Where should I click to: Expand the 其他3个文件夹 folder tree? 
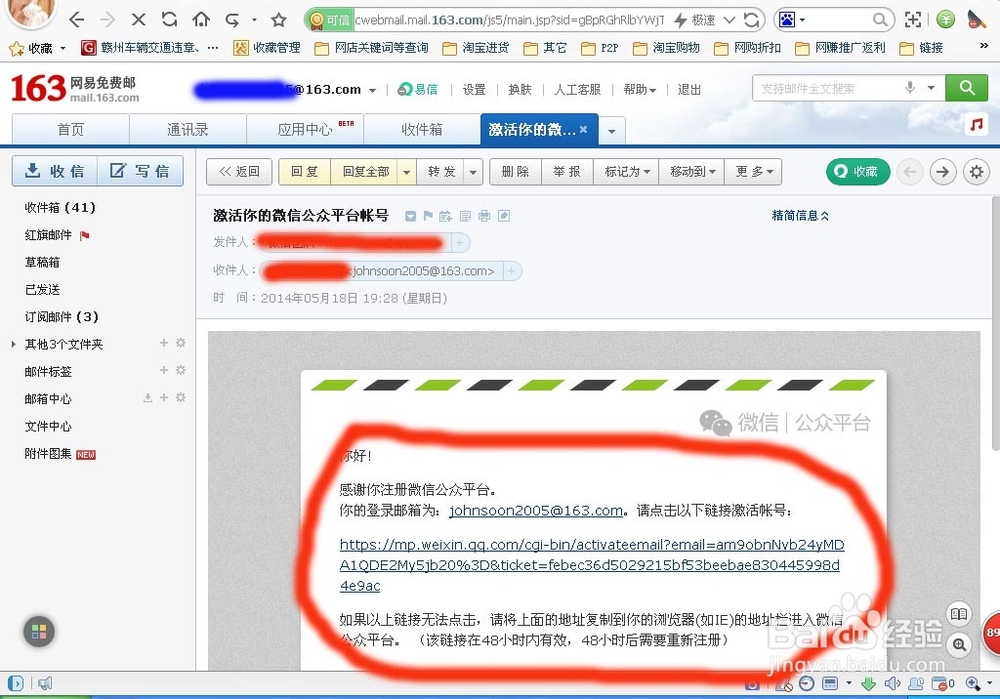pyautogui.click(x=13, y=344)
